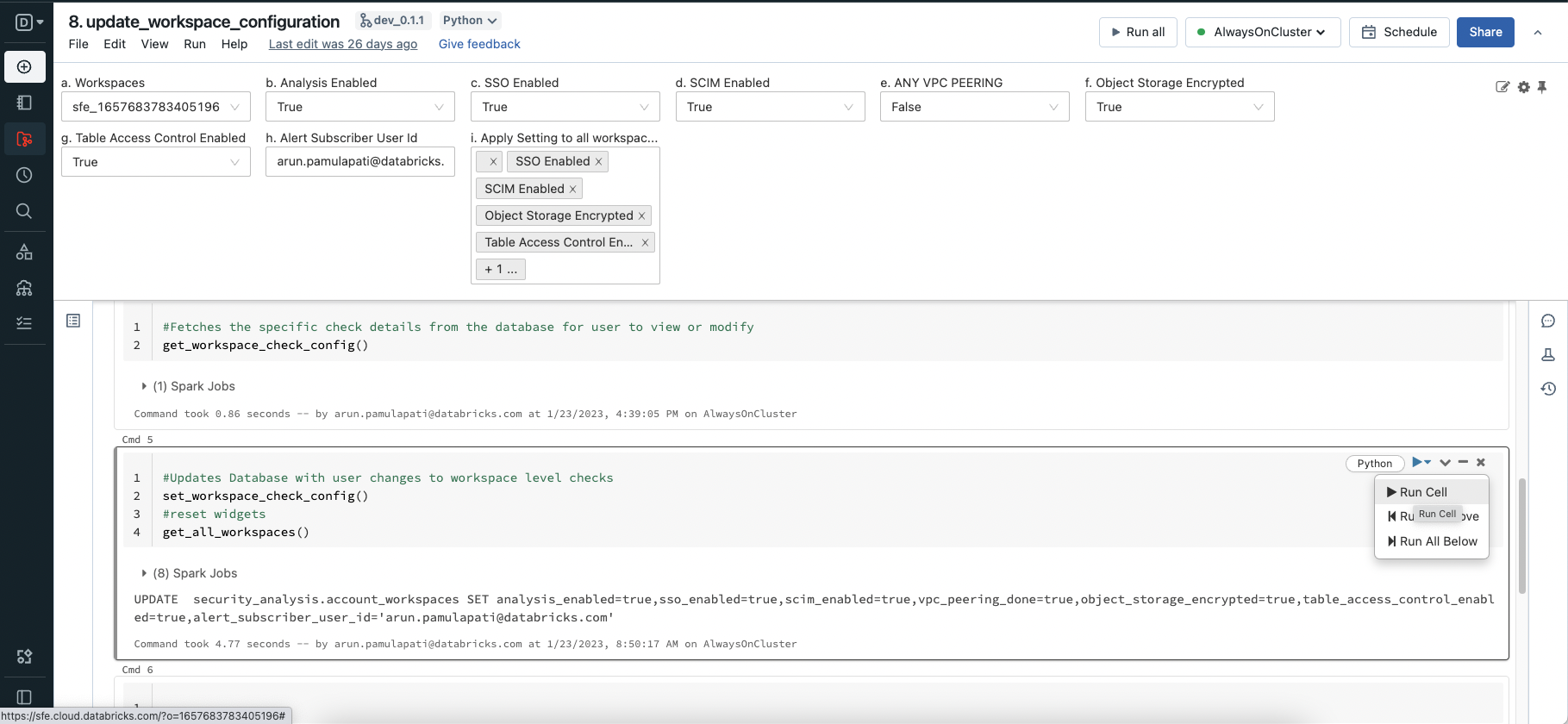The width and height of the screenshot is (1568, 724).
Task: Remove the Table Access Control En... tag
Action: (x=645, y=243)
